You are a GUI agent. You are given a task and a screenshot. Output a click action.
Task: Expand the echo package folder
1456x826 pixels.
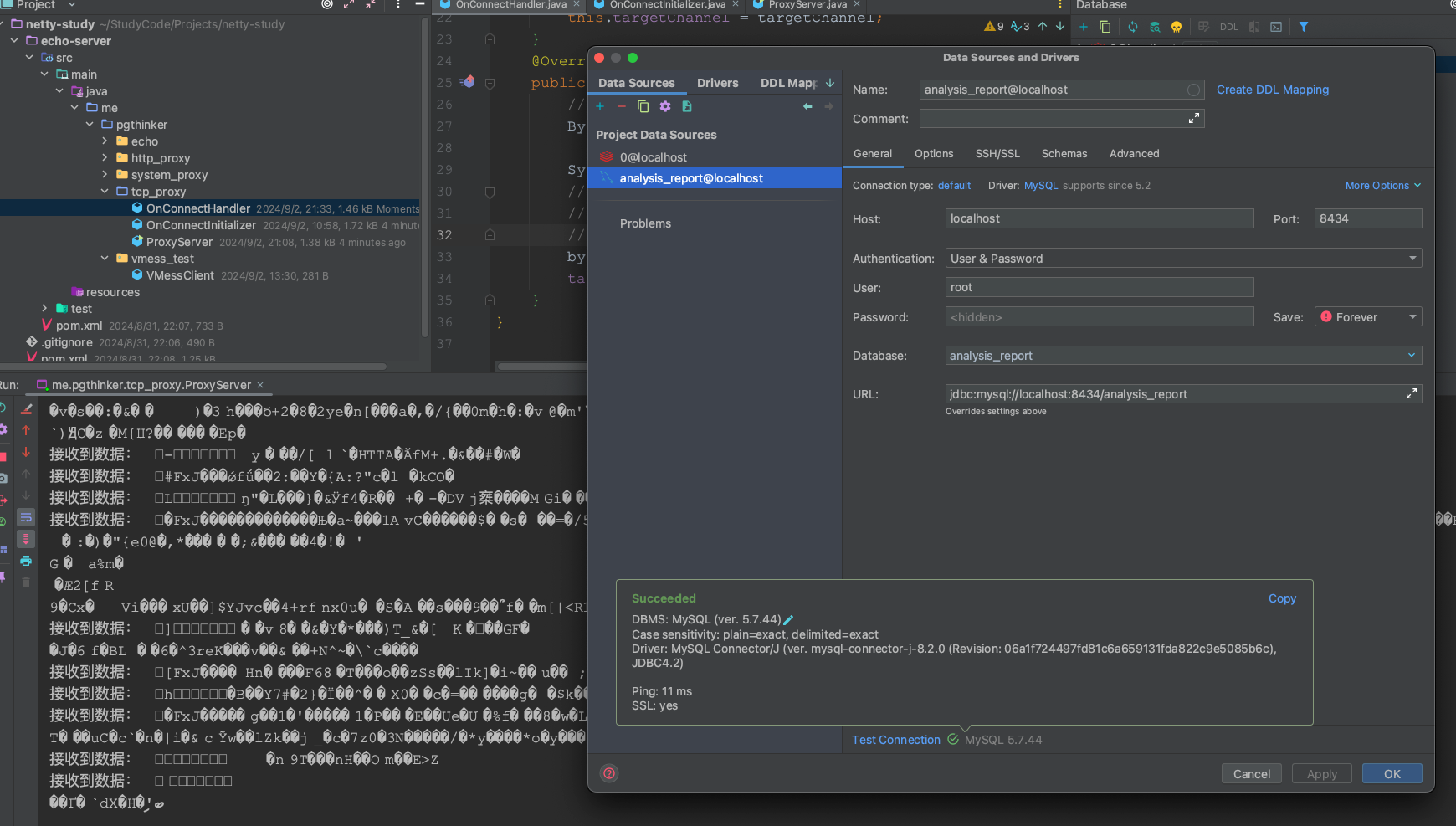coord(105,141)
